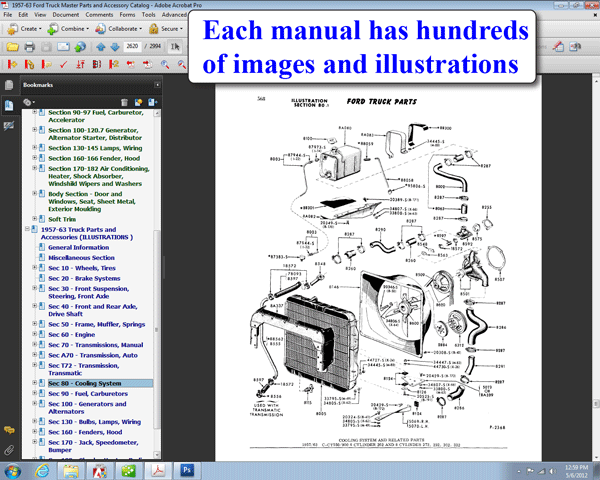This screenshot has width=600, height=480.
Task: Open the View menu
Action: click(x=40, y=15)
